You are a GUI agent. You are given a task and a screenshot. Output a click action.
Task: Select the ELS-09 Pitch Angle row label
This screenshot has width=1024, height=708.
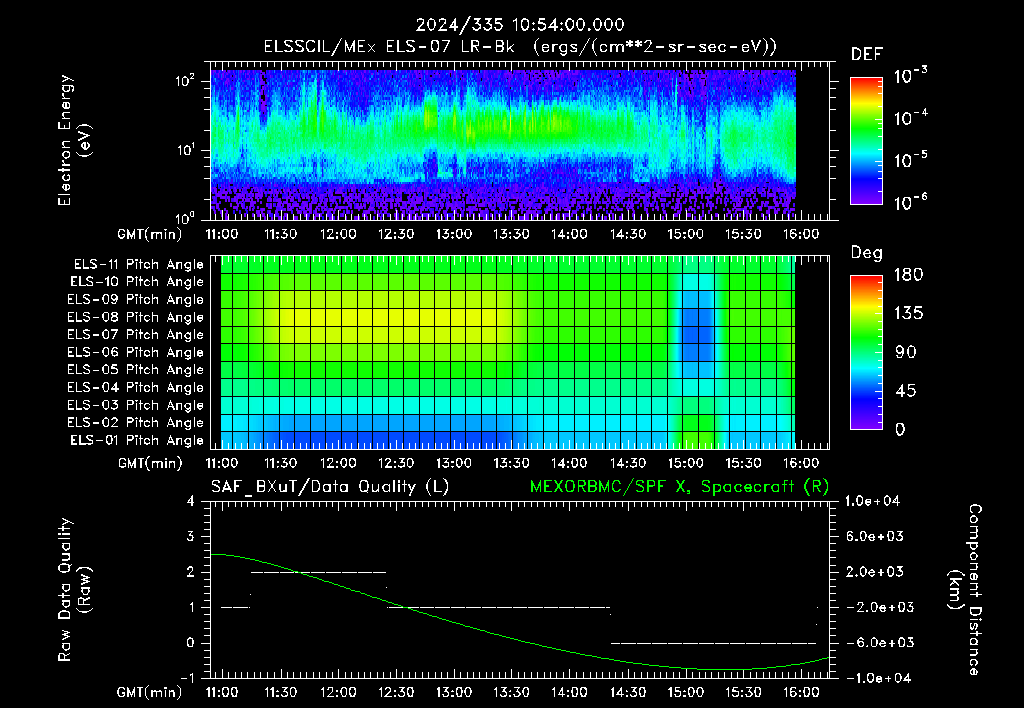coord(136,300)
